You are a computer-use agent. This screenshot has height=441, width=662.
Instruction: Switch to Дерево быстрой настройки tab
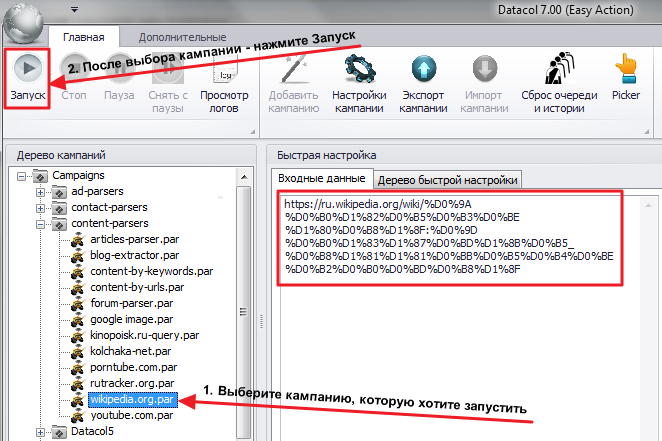[448, 180]
